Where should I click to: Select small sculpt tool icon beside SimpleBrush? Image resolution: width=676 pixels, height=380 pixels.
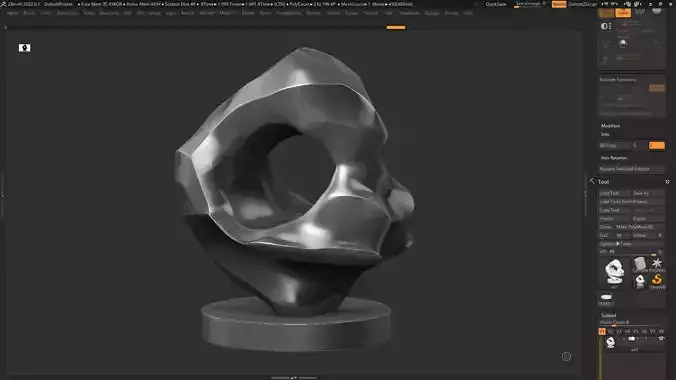[x=640, y=281]
